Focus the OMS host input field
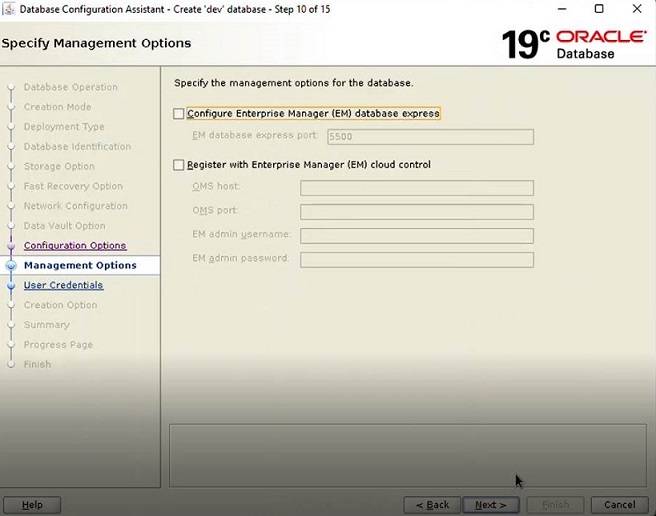 [x=417, y=188]
